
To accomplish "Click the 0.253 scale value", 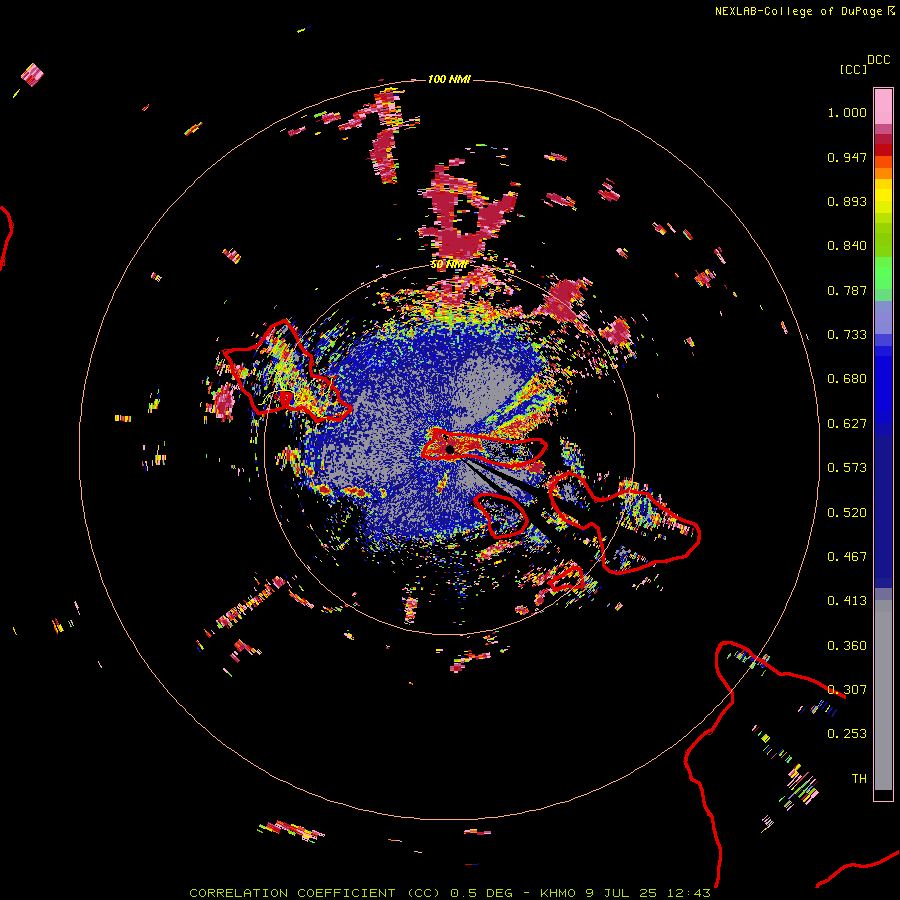I will pyautogui.click(x=847, y=734).
